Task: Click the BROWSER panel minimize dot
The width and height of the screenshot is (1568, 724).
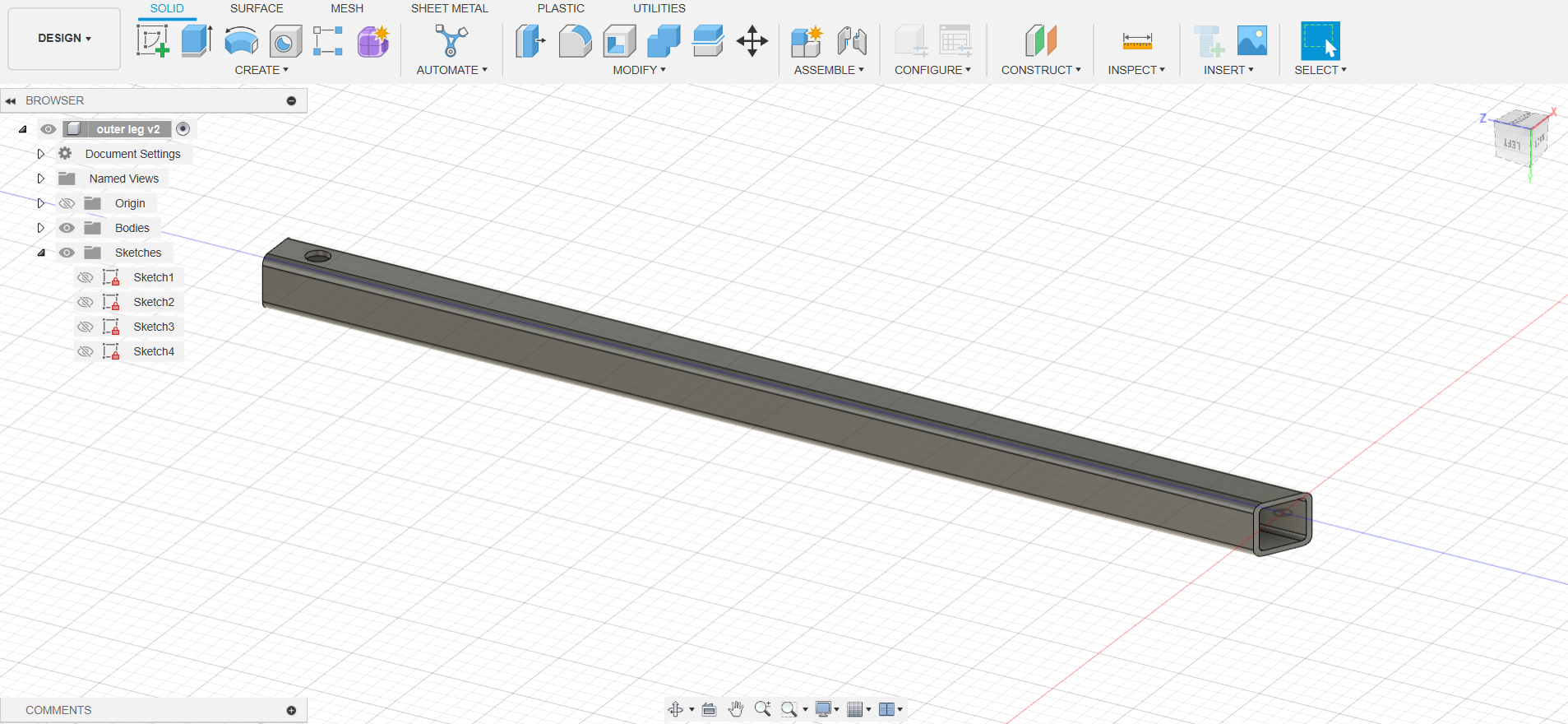Action: 291,100
